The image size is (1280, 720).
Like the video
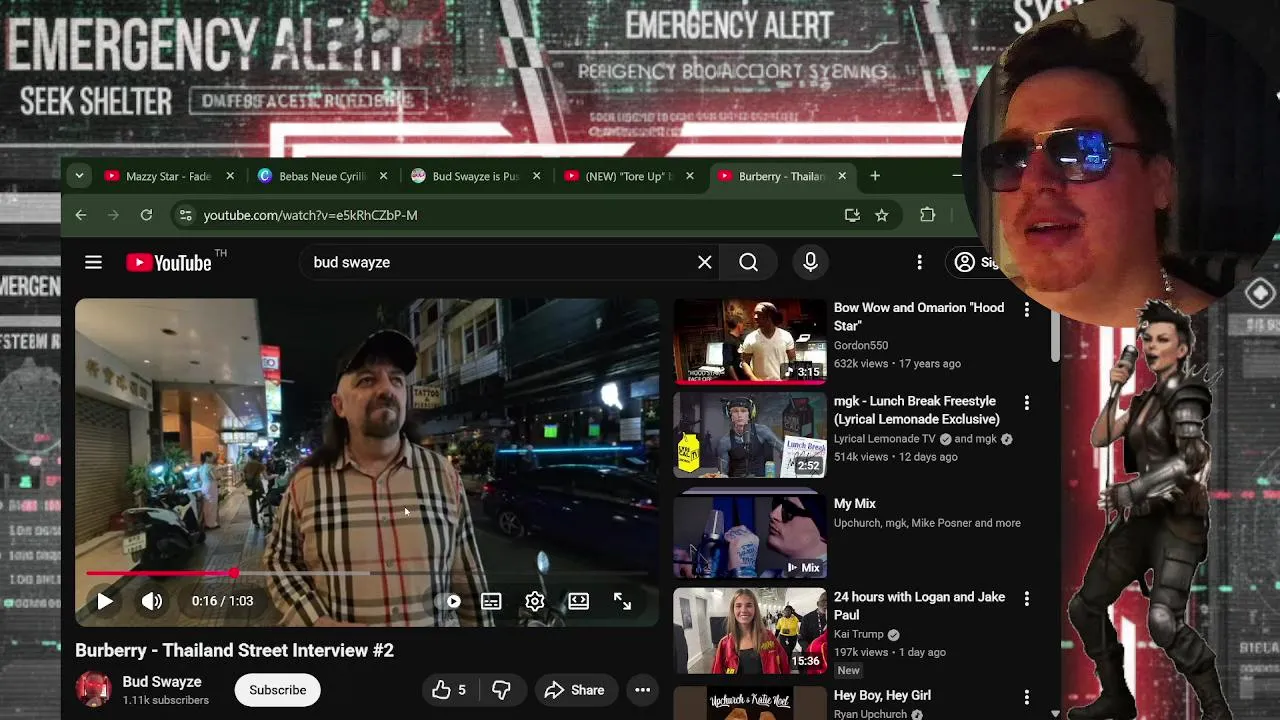pyautogui.click(x=449, y=690)
